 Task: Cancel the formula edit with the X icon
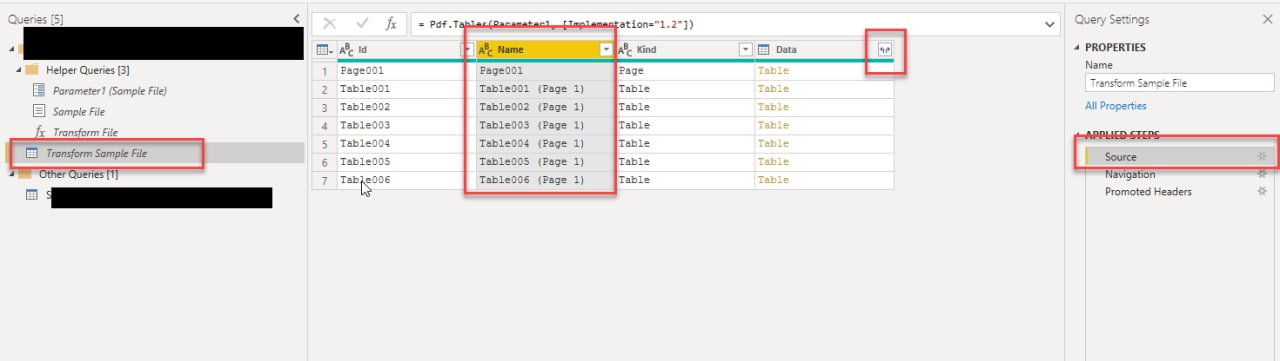coord(329,24)
